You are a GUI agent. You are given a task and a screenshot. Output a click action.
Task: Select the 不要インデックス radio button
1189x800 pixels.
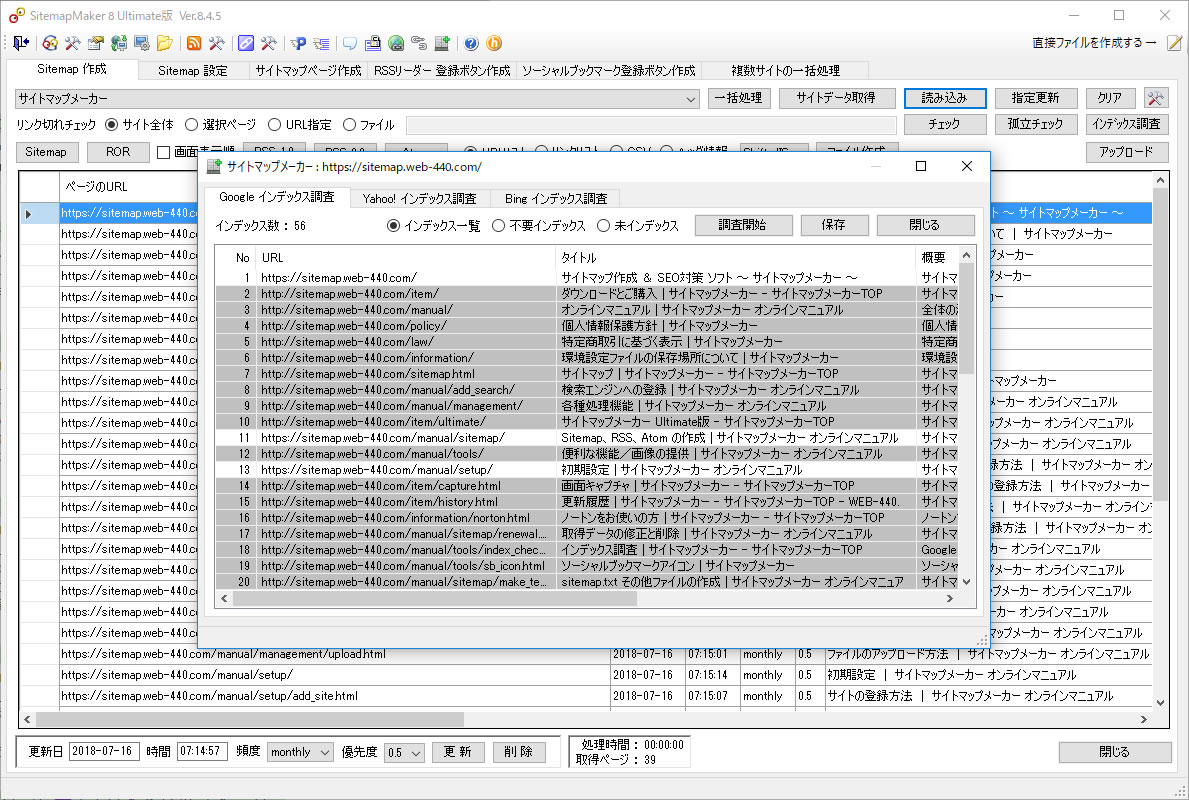(x=498, y=225)
